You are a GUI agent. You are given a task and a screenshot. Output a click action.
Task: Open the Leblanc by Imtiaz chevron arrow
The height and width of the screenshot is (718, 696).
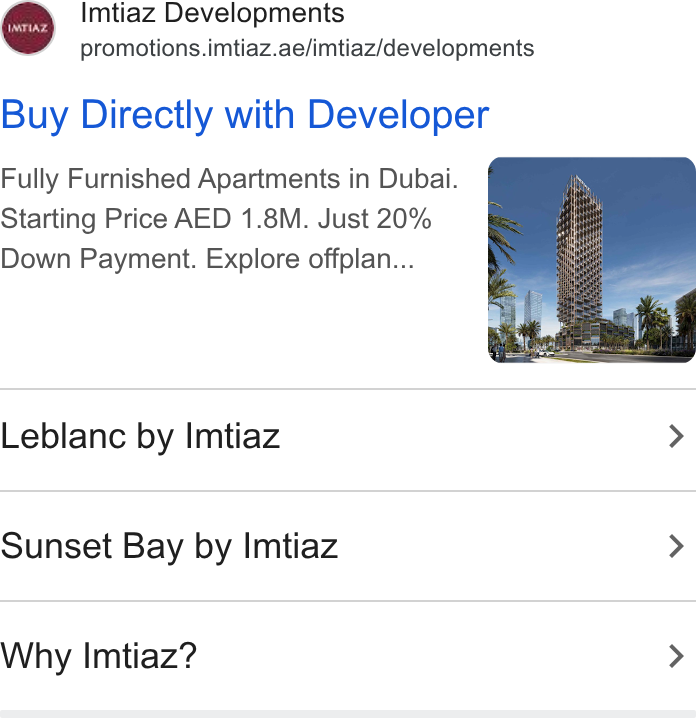click(x=676, y=436)
